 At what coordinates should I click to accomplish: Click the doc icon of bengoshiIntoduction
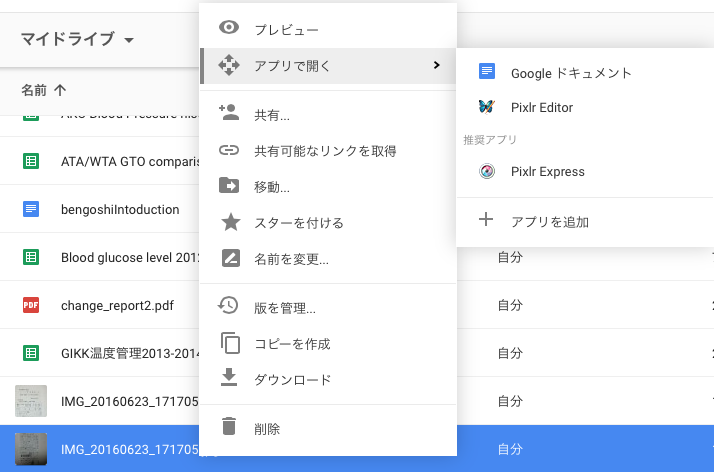point(31,209)
